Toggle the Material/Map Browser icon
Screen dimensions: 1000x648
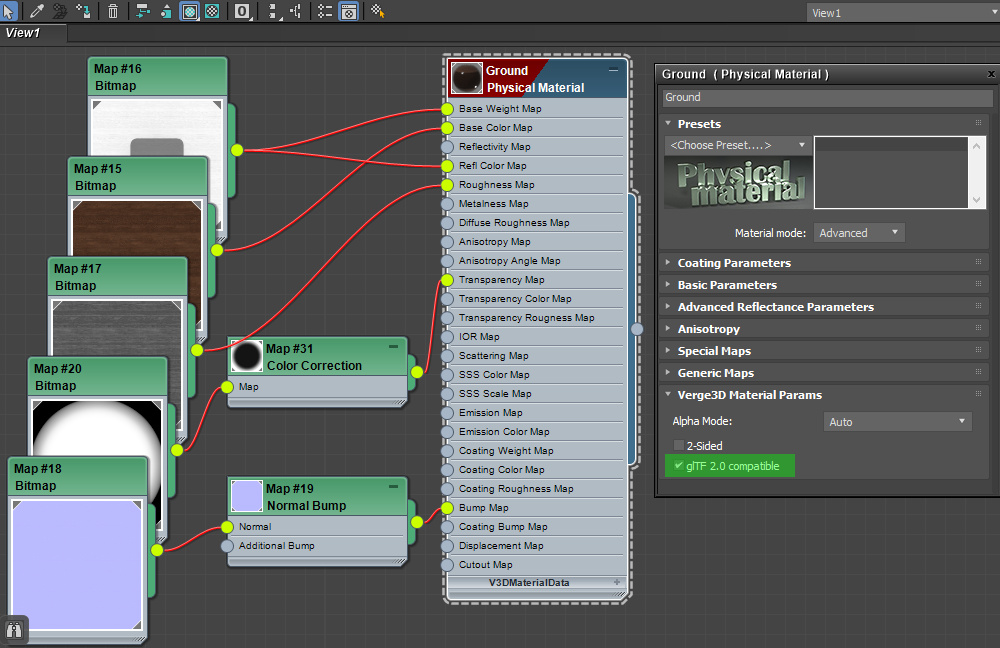[x=325, y=11]
